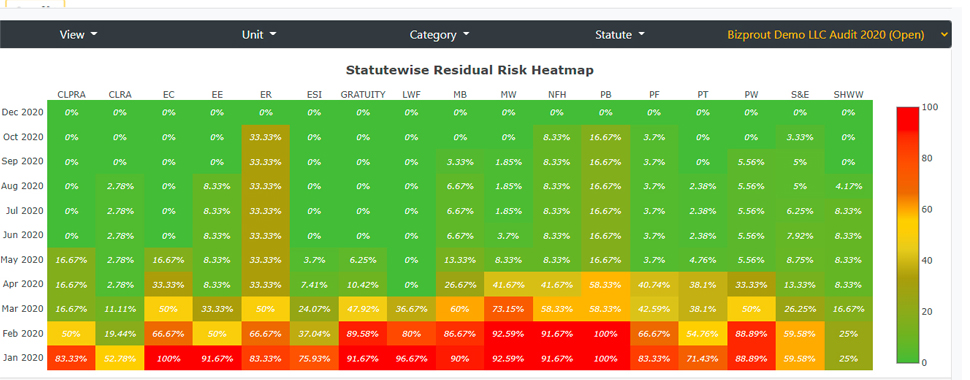This screenshot has width=970, height=380.
Task: Open the Bizprout Demo LLC Audit 2020 selector
Action: pos(838,35)
